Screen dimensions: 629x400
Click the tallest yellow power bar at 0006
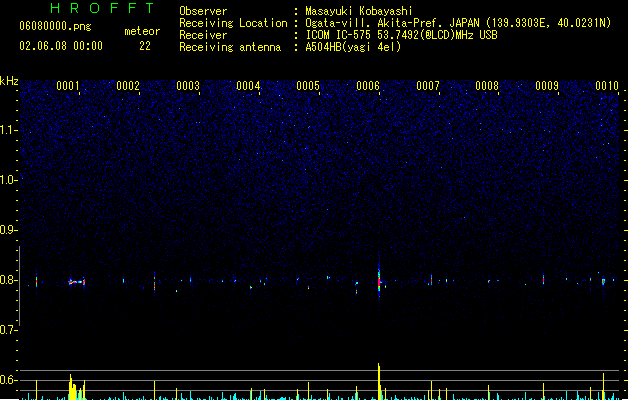(379, 382)
